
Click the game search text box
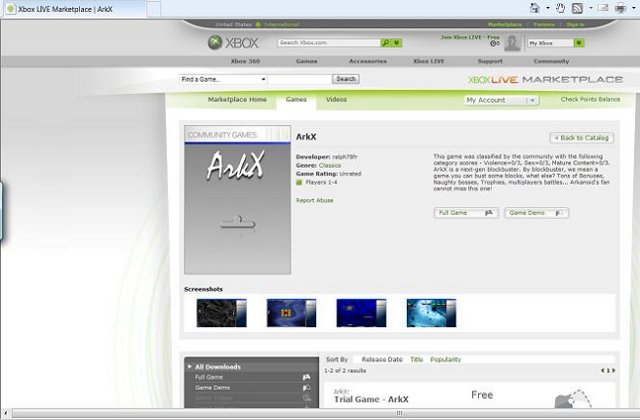(x=300, y=79)
